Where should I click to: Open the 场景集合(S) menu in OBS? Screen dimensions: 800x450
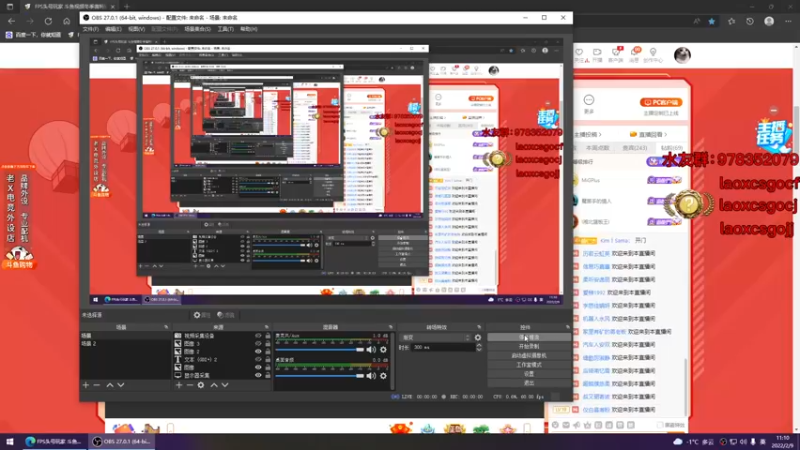coord(197,29)
